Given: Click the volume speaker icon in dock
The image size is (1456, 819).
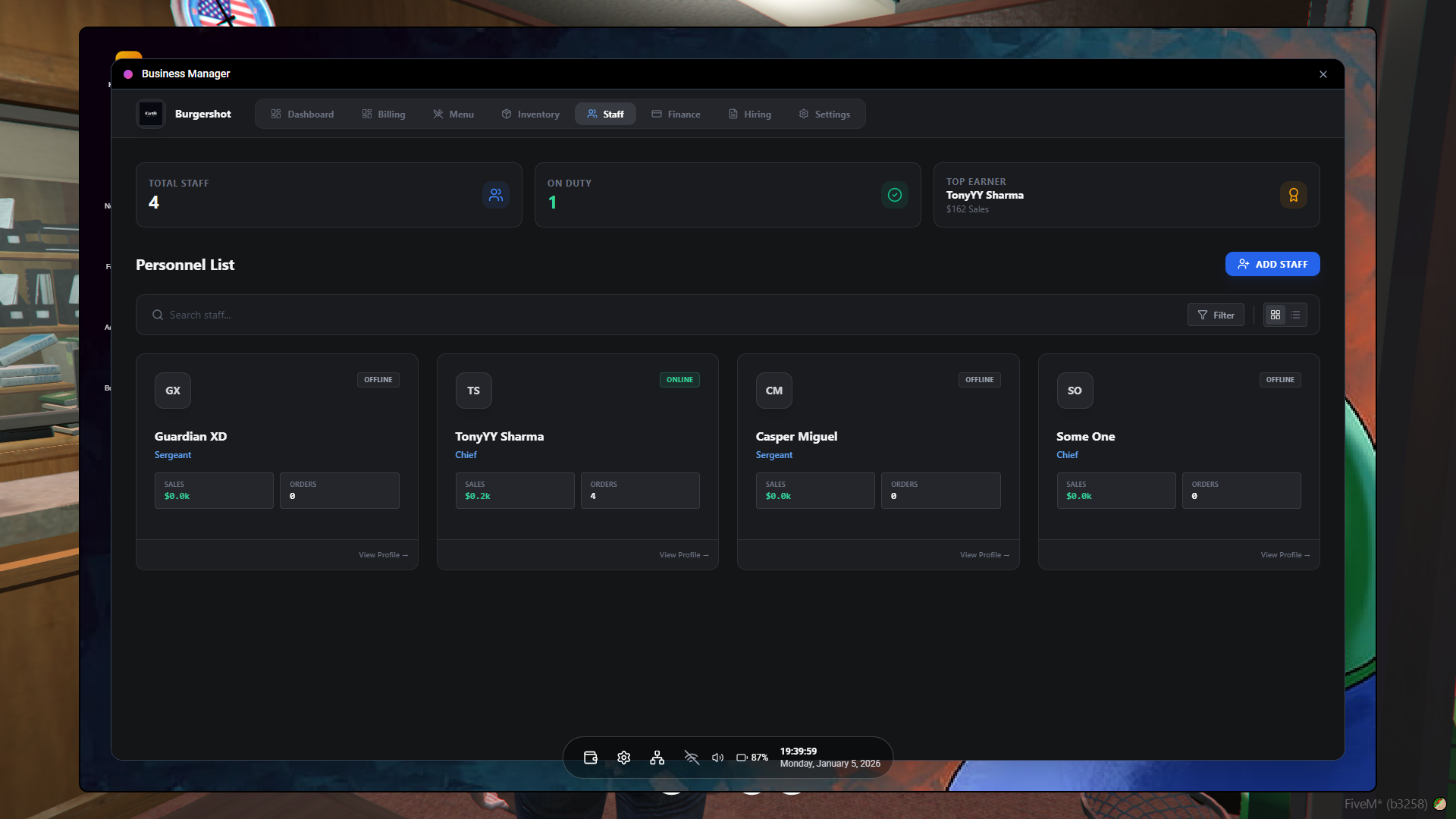Looking at the screenshot, I should 717,758.
